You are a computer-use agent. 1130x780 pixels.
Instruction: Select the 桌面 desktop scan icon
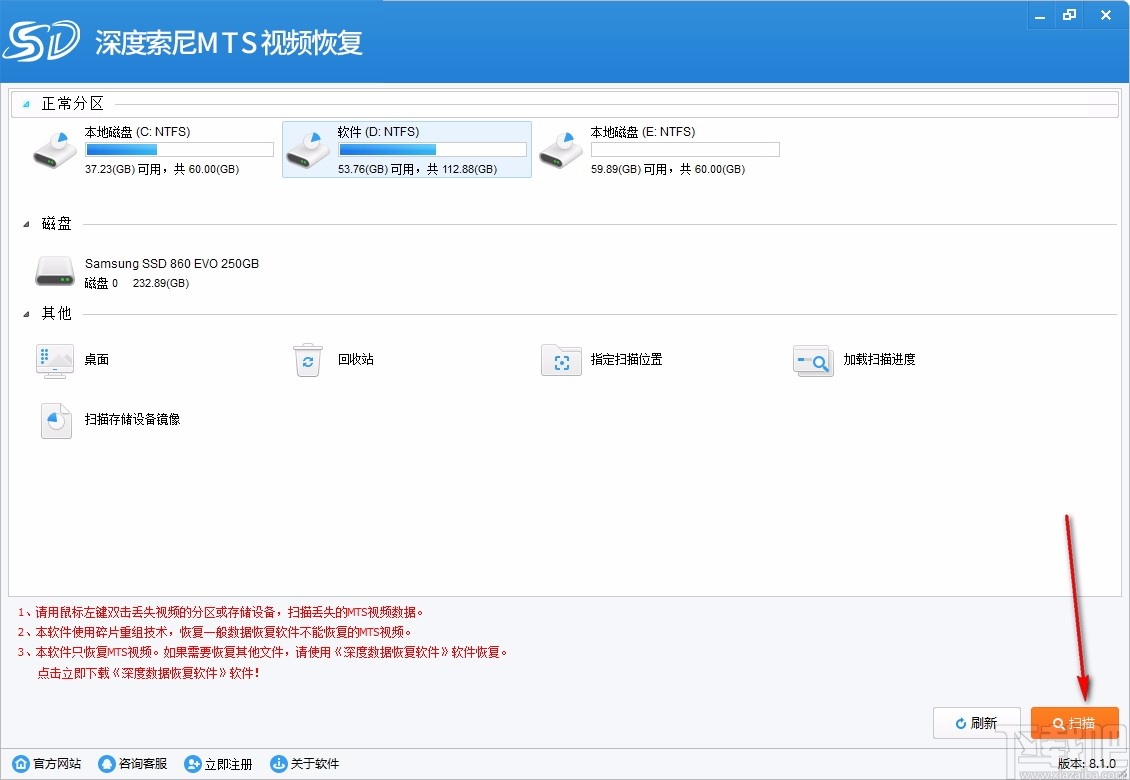coord(55,360)
